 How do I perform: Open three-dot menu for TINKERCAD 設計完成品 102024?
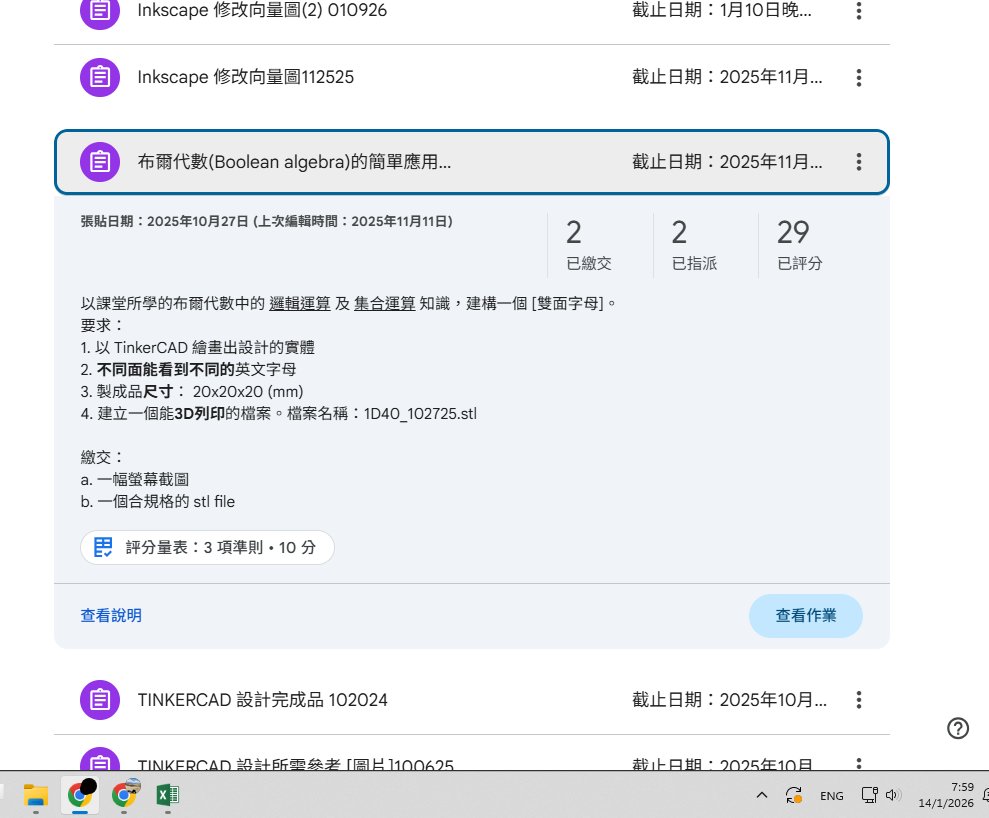(x=859, y=700)
